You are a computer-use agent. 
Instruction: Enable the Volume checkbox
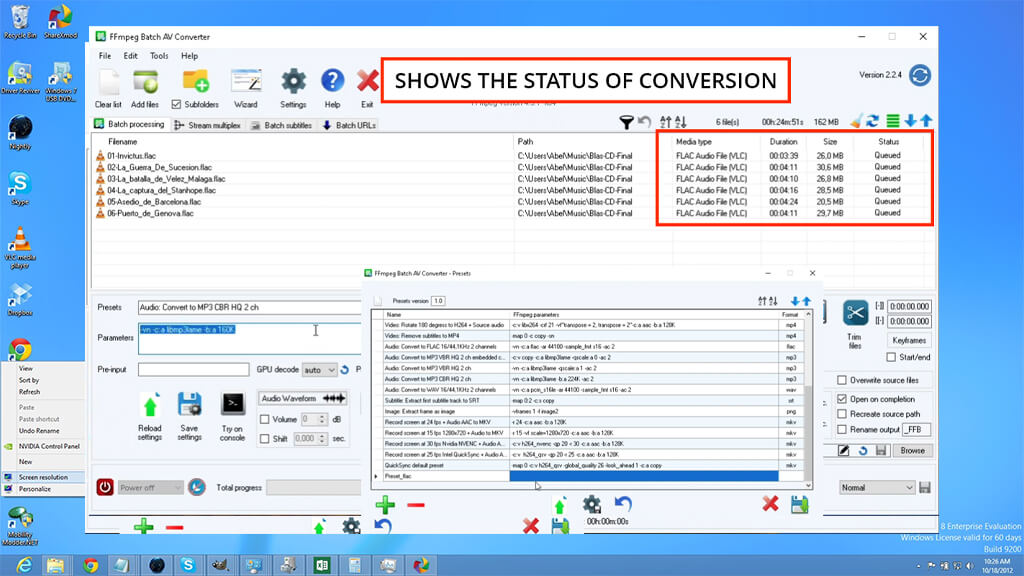(x=264, y=419)
